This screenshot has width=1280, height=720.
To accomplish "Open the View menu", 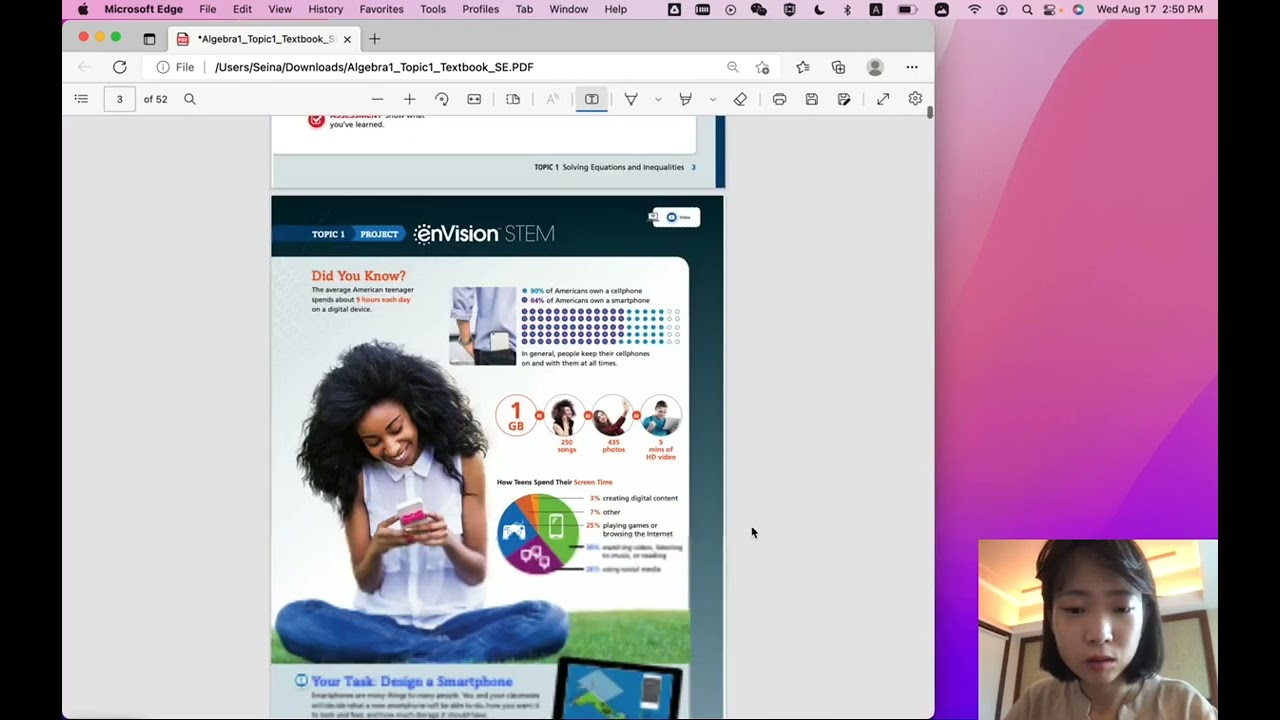I will [x=280, y=9].
